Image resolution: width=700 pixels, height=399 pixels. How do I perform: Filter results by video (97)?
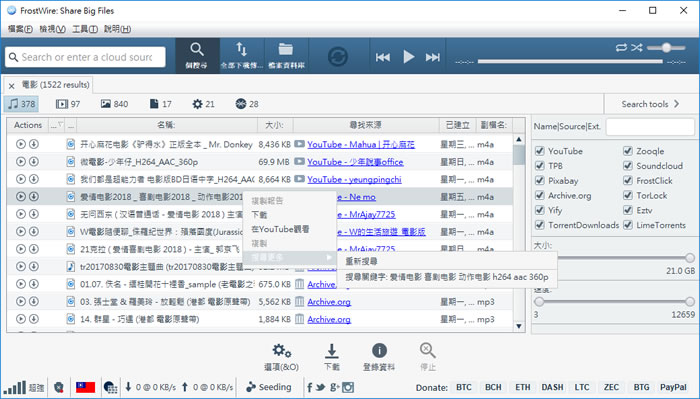point(68,104)
